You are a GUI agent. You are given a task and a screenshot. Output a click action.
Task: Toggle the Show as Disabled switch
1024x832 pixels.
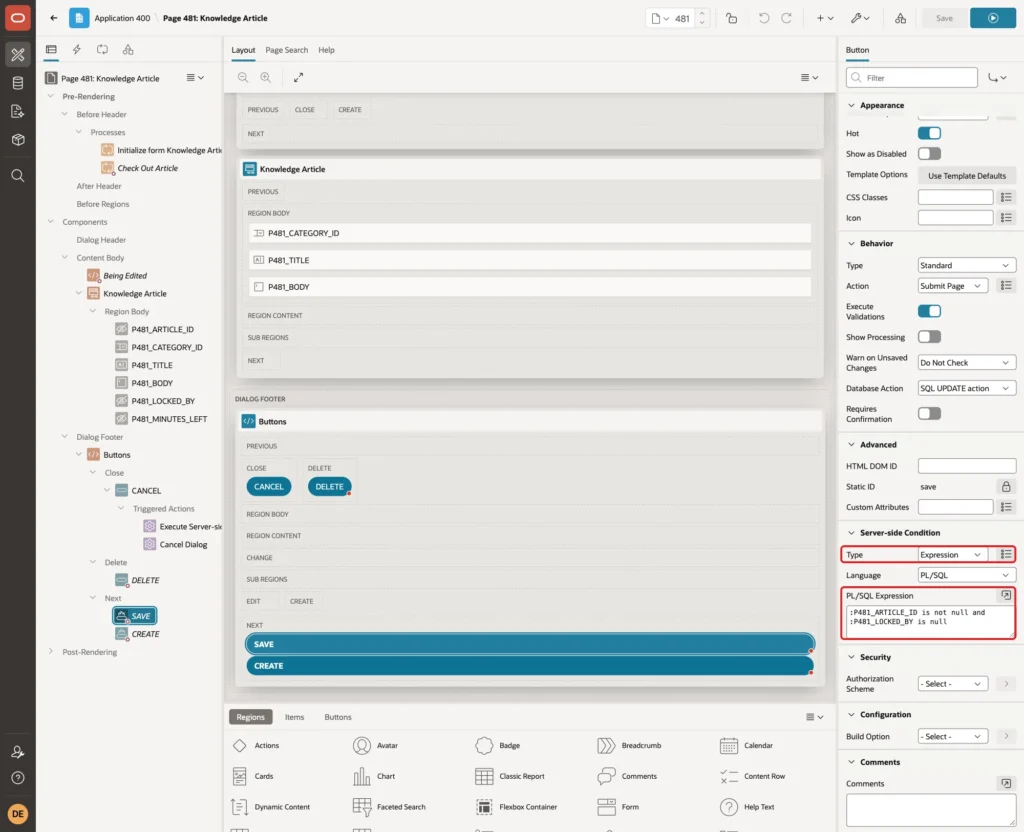pos(929,153)
